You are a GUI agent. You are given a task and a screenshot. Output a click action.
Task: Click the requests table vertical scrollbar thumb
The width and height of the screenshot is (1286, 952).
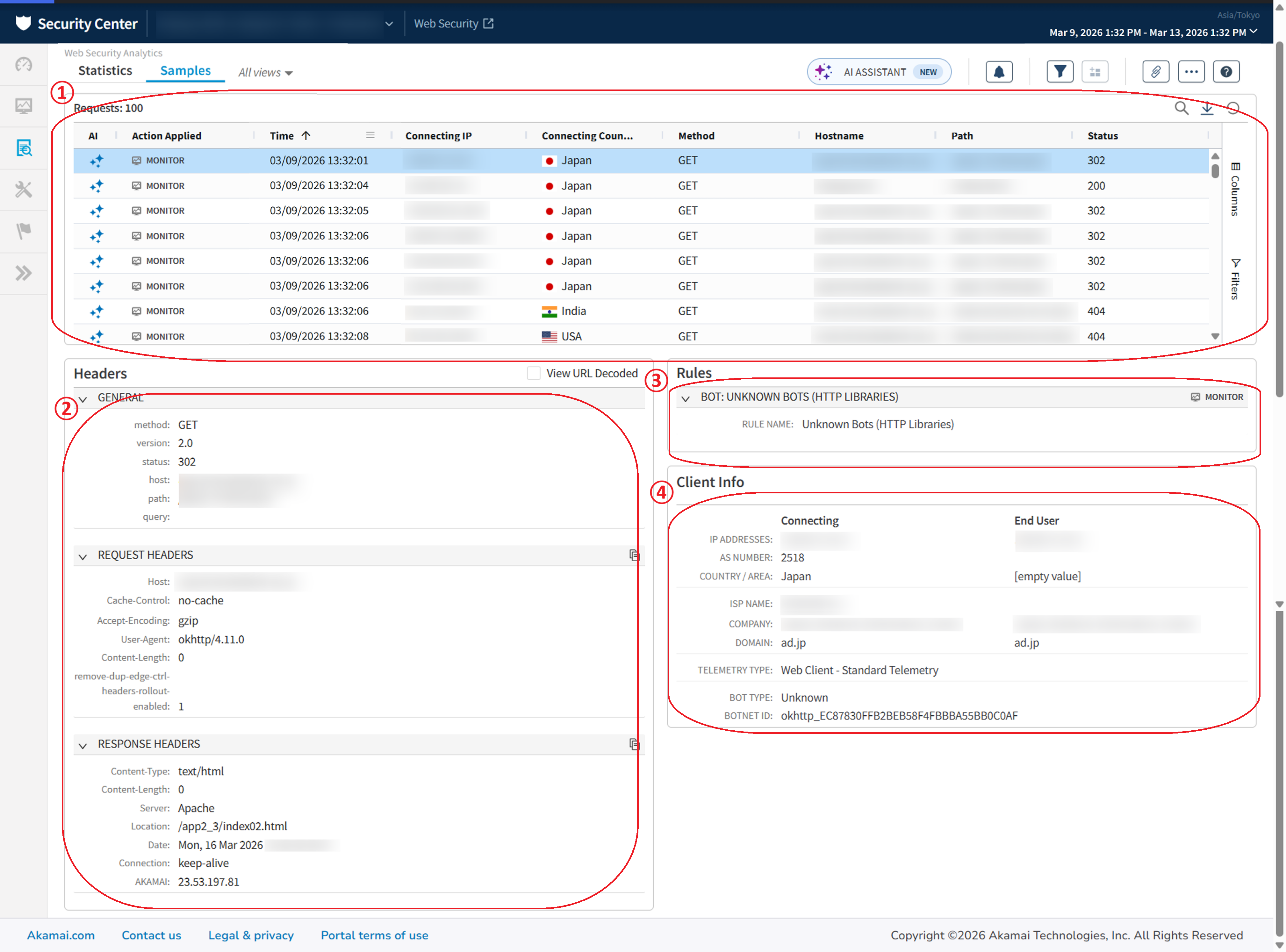pyautogui.click(x=1215, y=171)
